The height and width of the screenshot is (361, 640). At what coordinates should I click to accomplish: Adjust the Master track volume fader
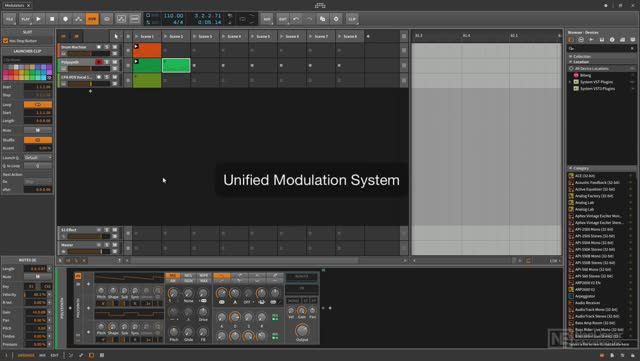89,252
